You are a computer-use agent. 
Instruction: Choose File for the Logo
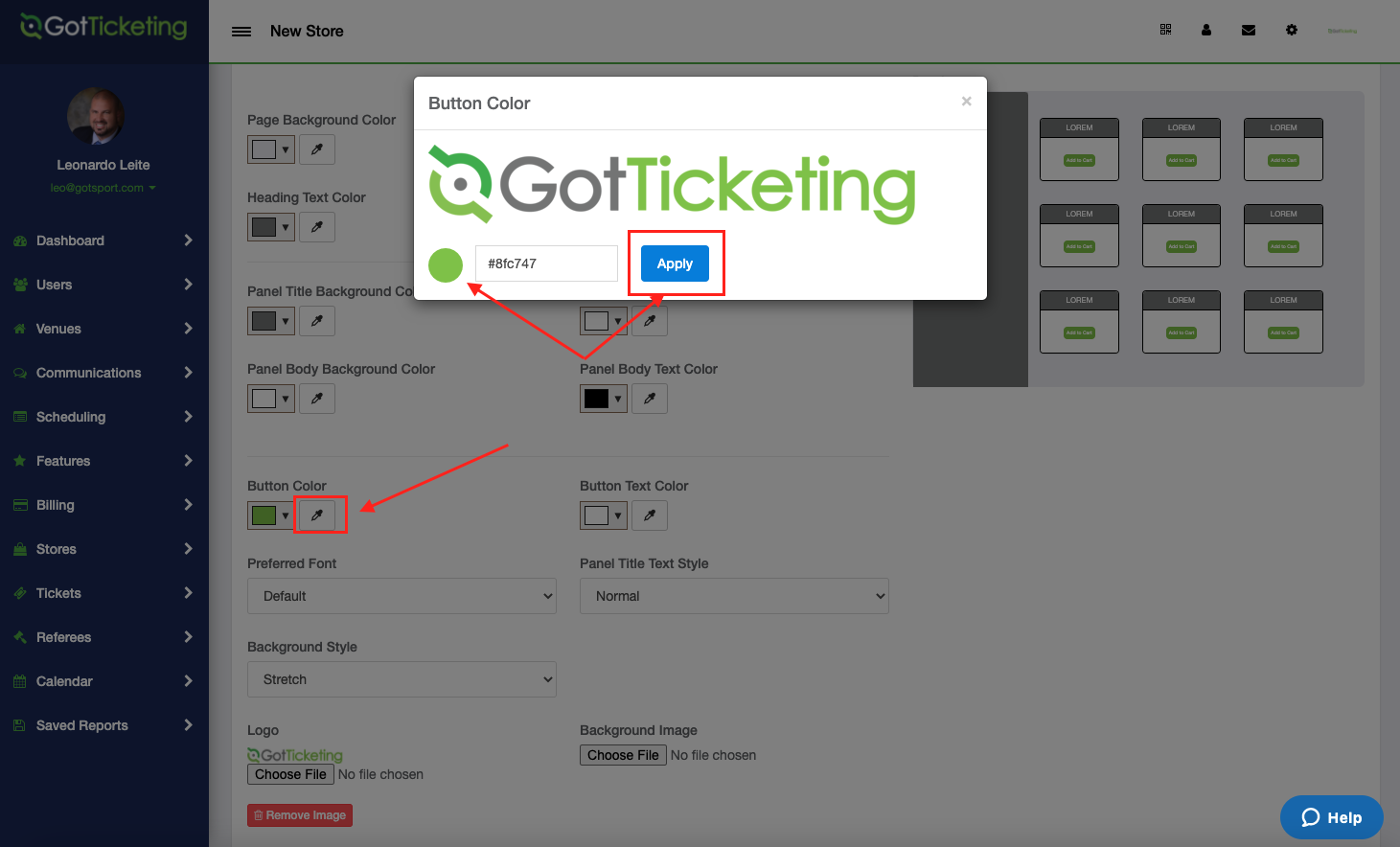[x=291, y=774]
